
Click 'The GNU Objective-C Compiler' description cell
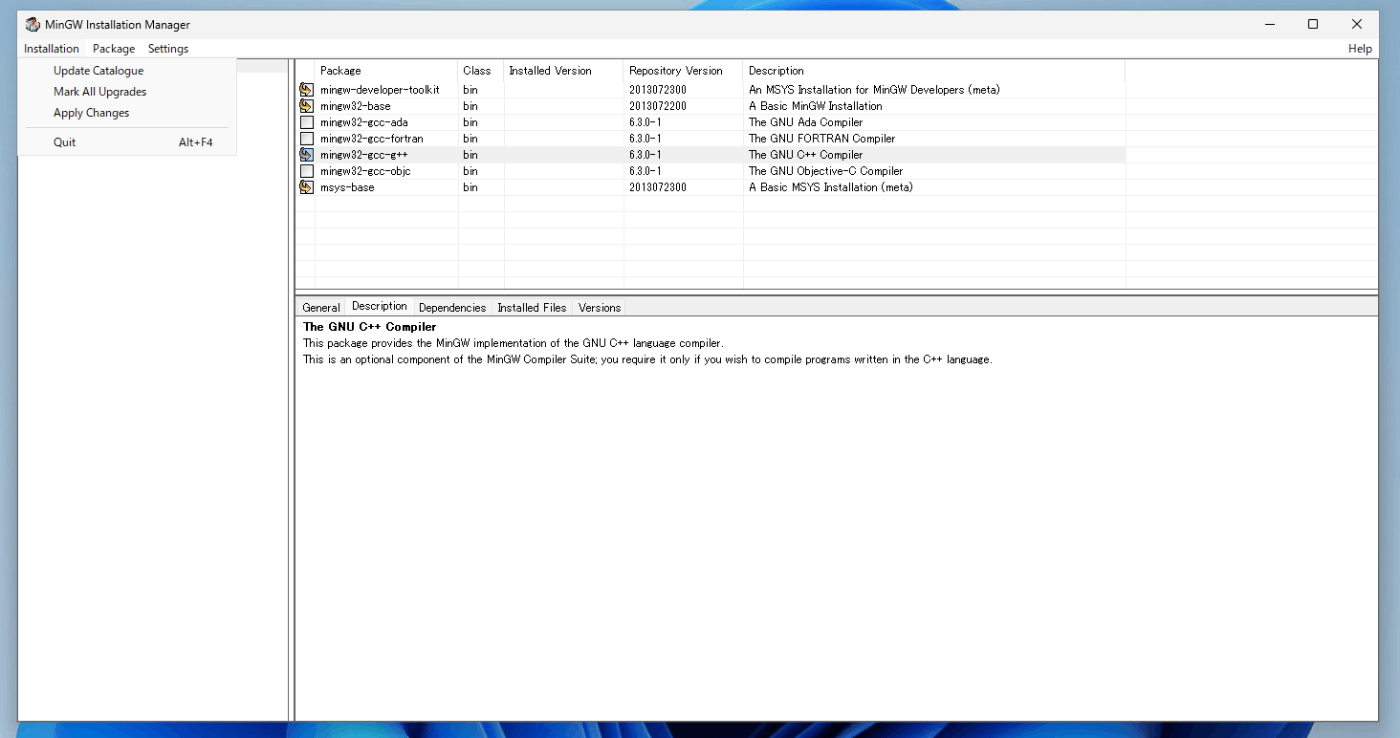826,171
